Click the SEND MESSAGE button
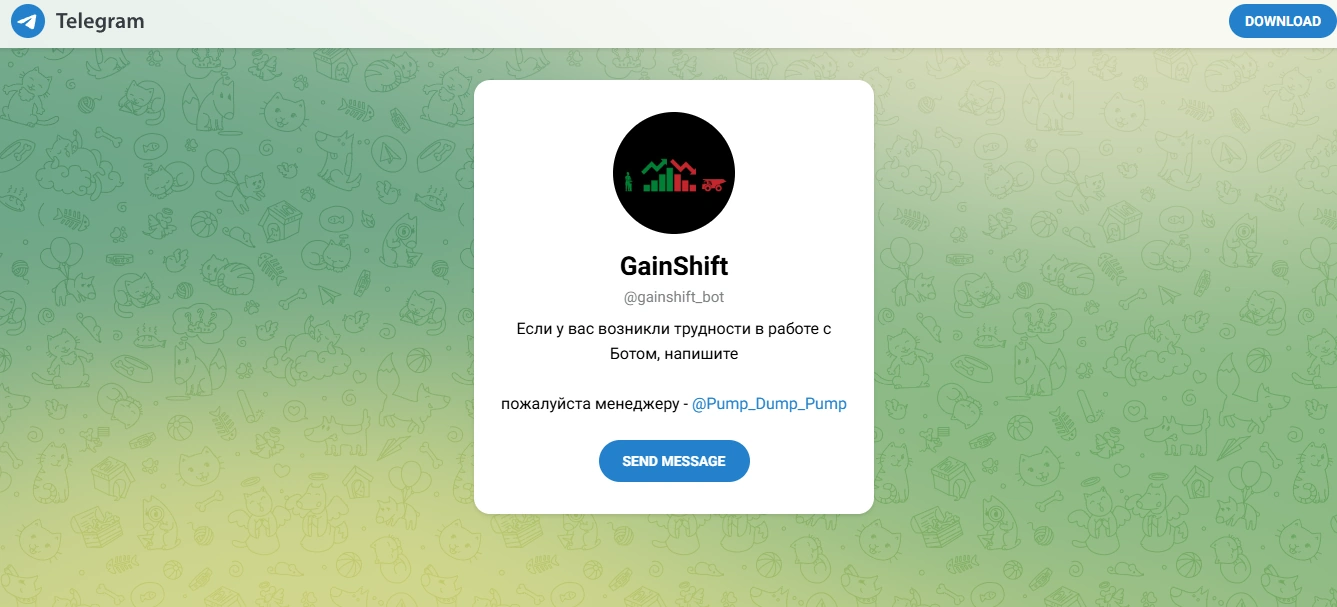 click(674, 461)
